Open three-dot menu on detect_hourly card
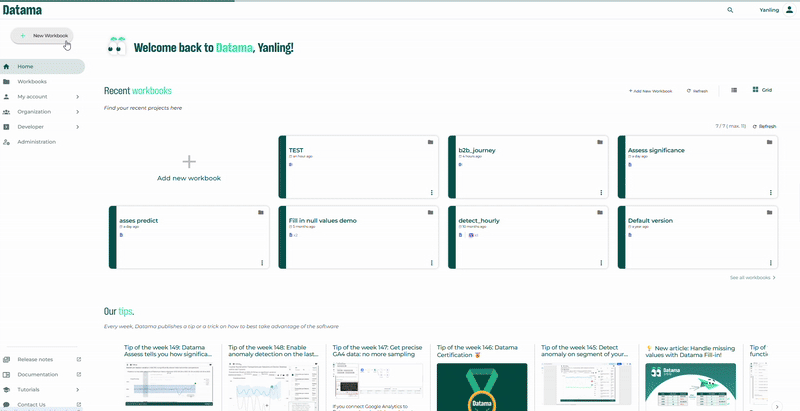 coord(601,263)
